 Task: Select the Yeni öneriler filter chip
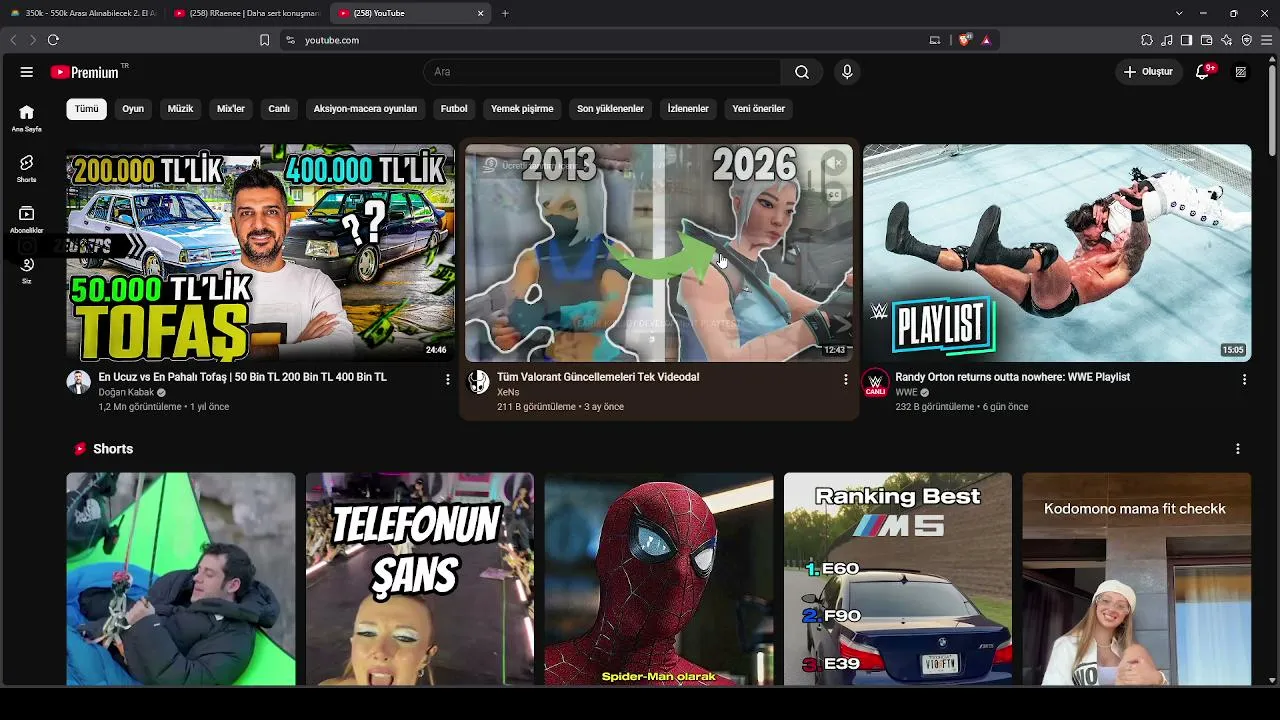[x=758, y=109]
